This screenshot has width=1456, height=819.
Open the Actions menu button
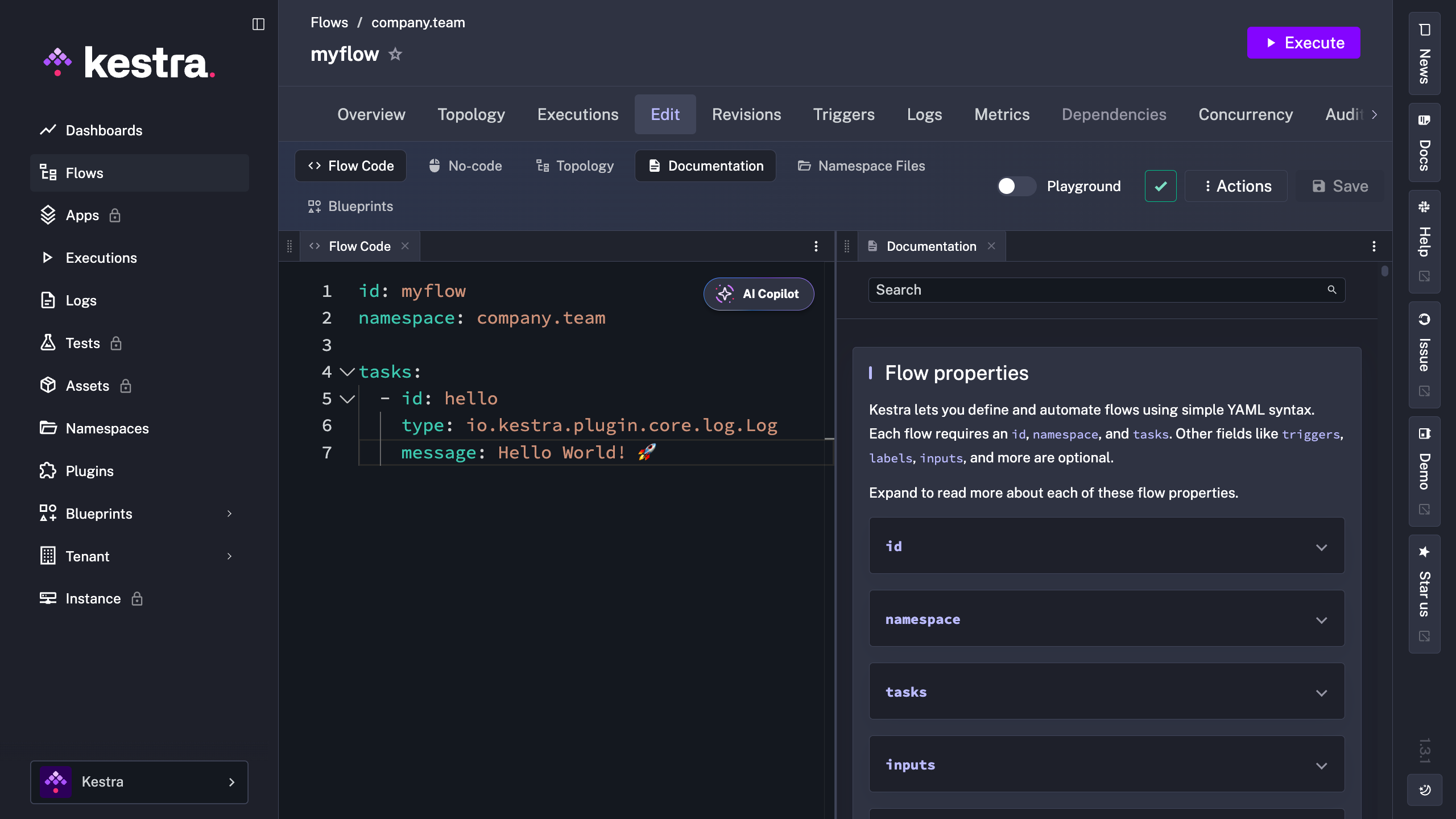tap(1237, 186)
